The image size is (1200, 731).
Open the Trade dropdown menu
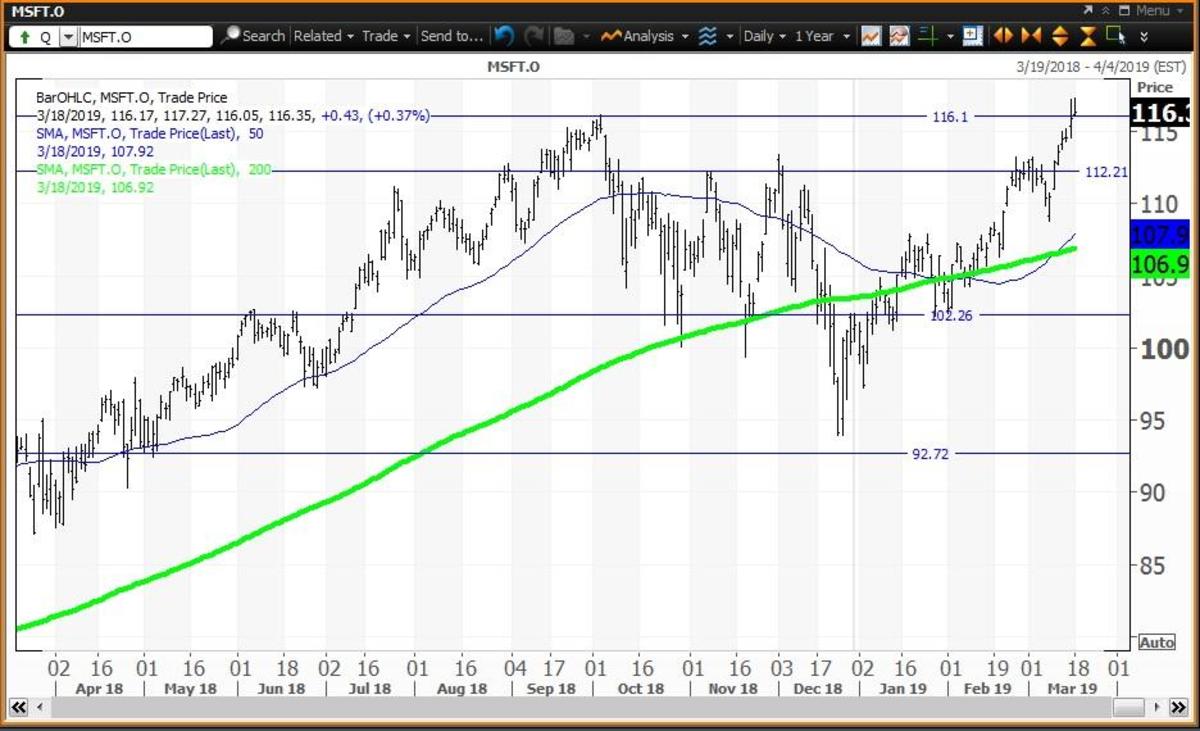[386, 36]
